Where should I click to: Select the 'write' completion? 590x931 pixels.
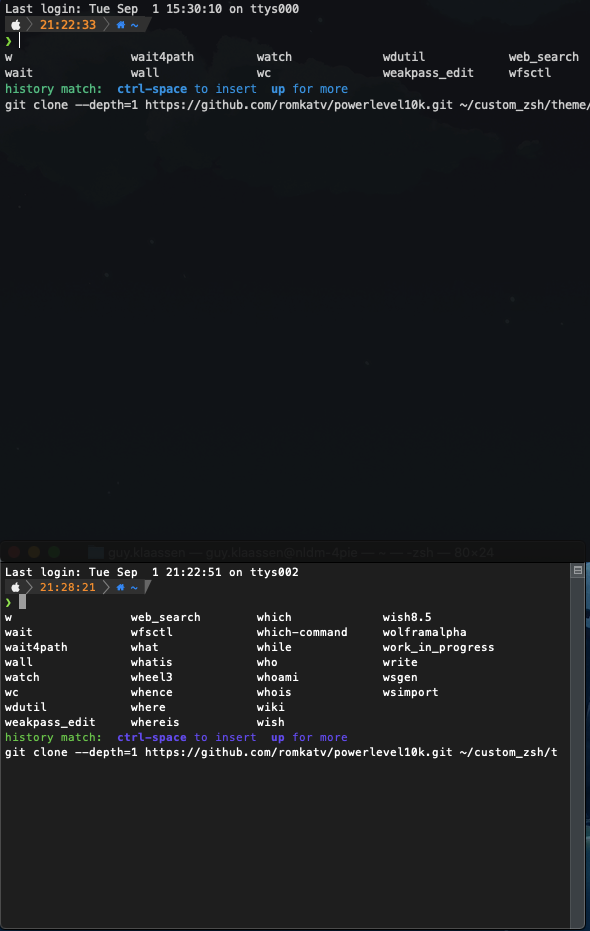pos(400,662)
